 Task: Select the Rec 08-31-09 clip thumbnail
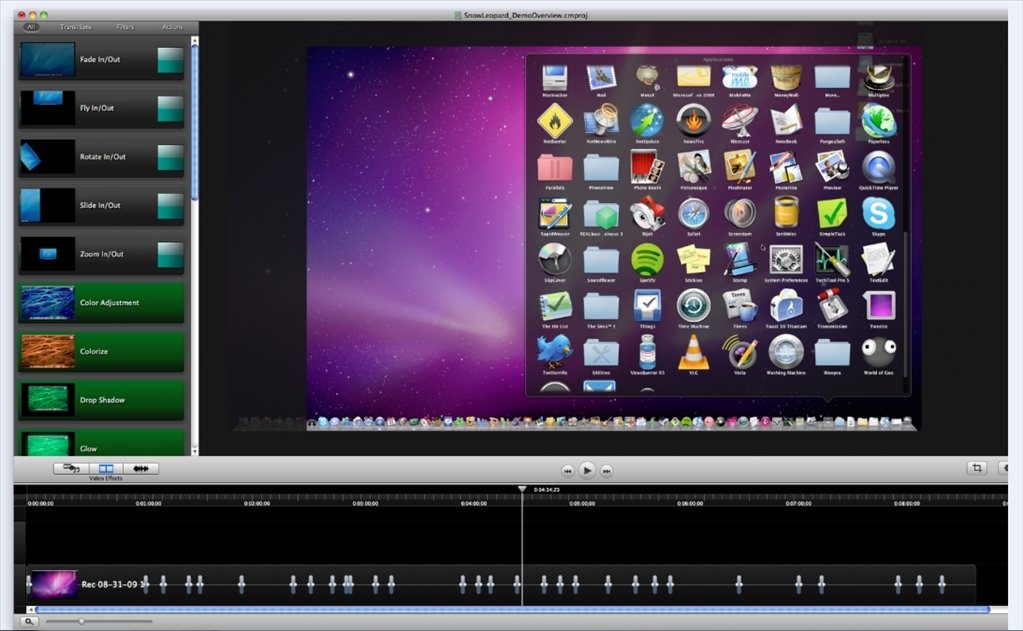point(55,584)
